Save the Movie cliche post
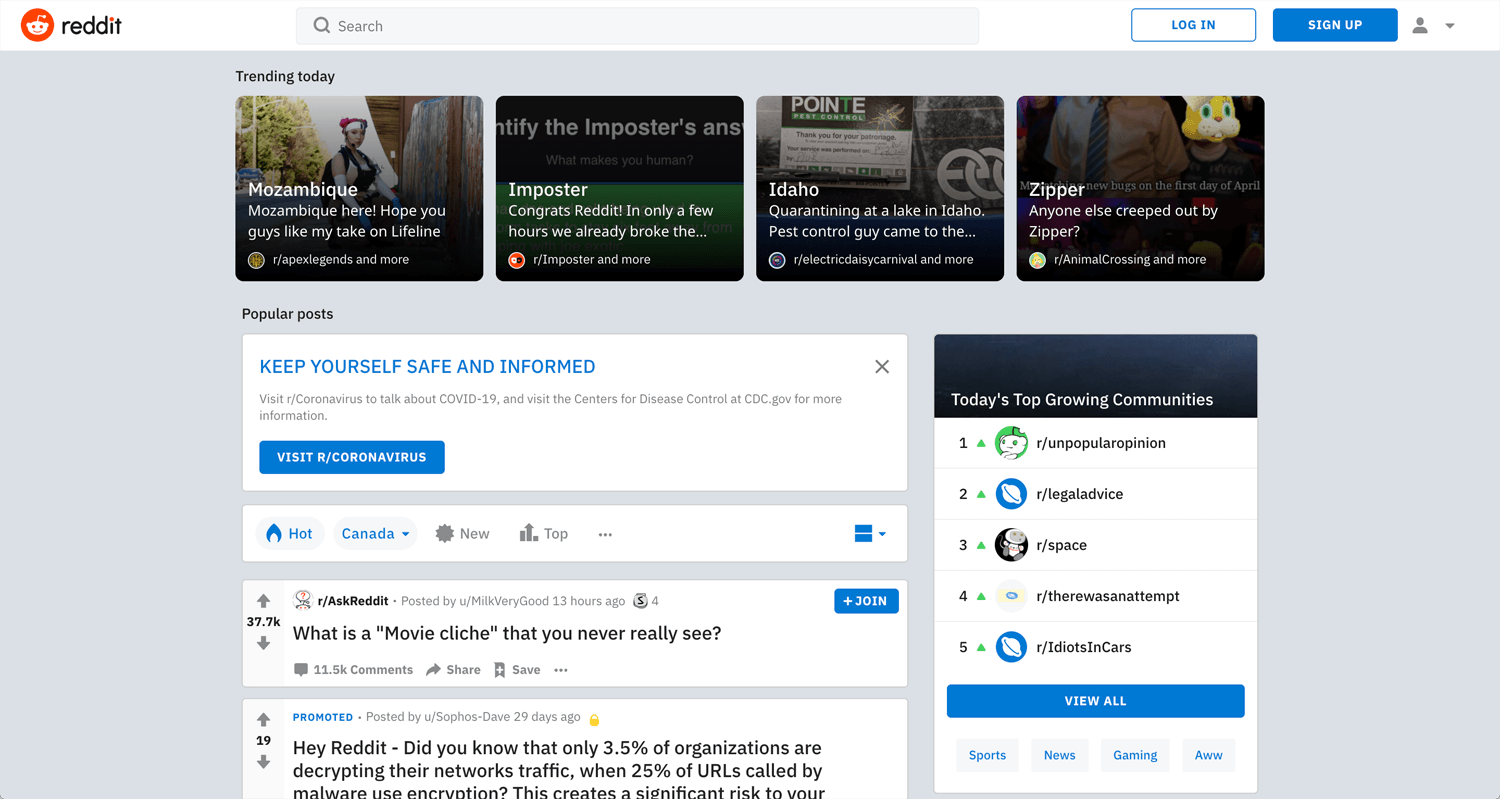Image resolution: width=1500 pixels, height=799 pixels. coord(517,670)
